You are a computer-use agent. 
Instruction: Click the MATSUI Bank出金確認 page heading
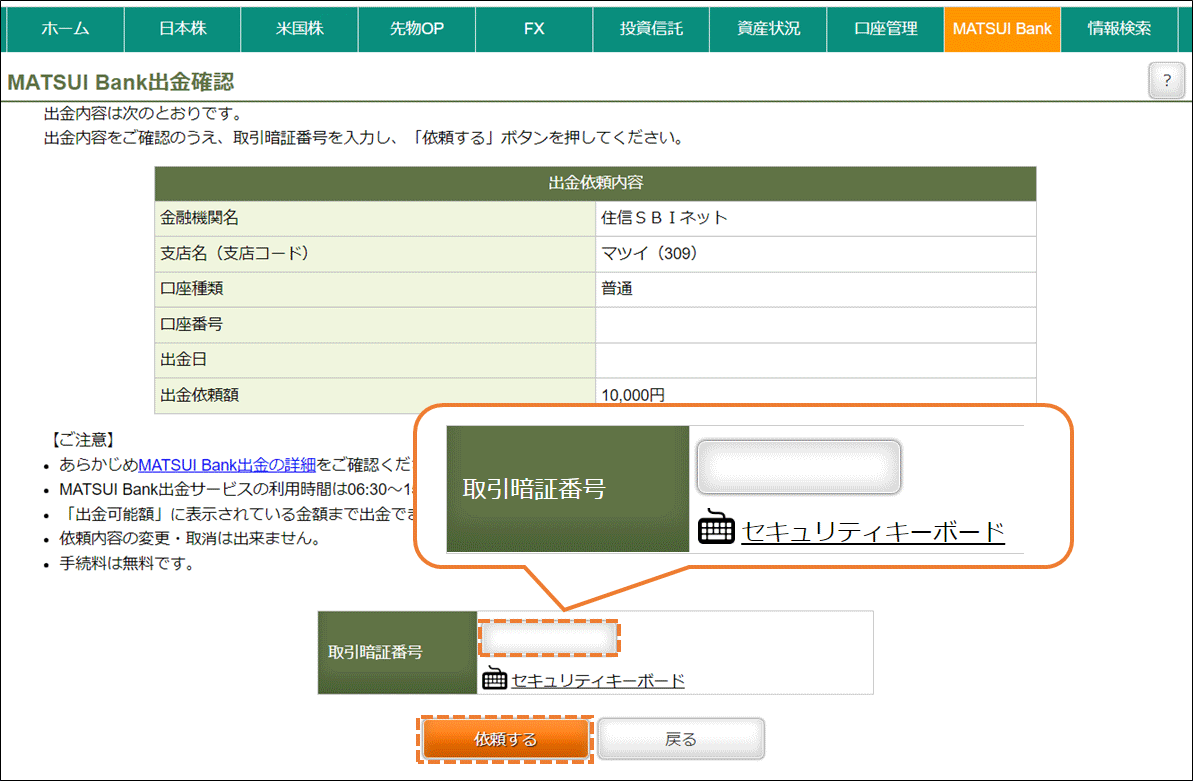(121, 81)
